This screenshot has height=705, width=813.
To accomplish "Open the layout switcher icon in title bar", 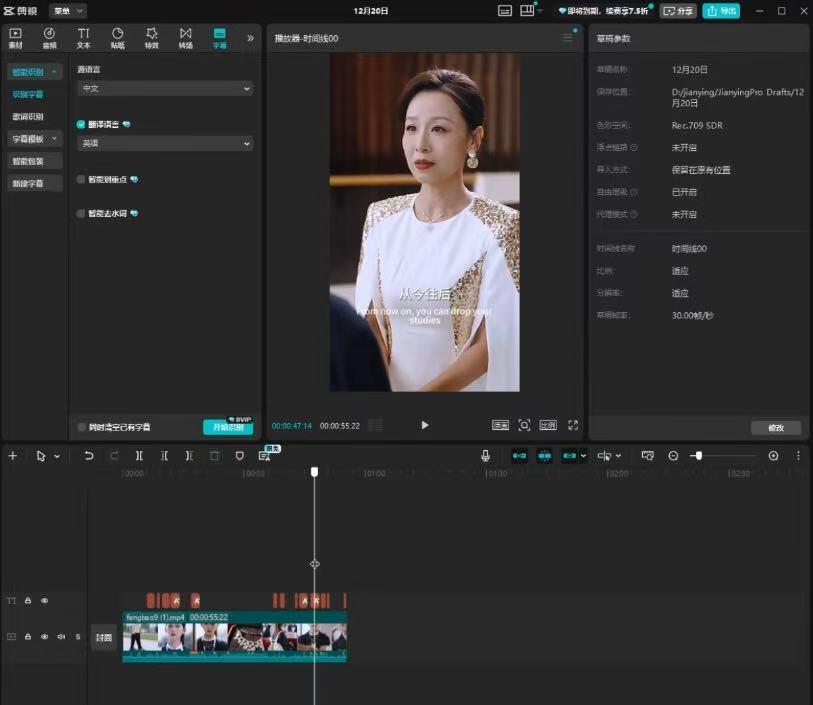I will point(527,11).
